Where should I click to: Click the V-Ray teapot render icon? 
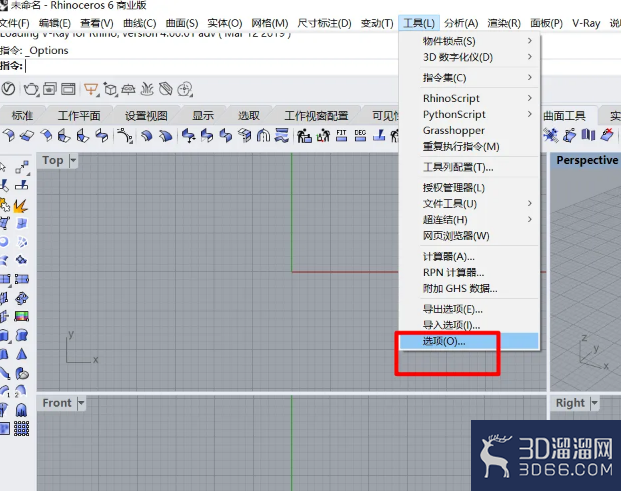pyautogui.click(x=31, y=89)
